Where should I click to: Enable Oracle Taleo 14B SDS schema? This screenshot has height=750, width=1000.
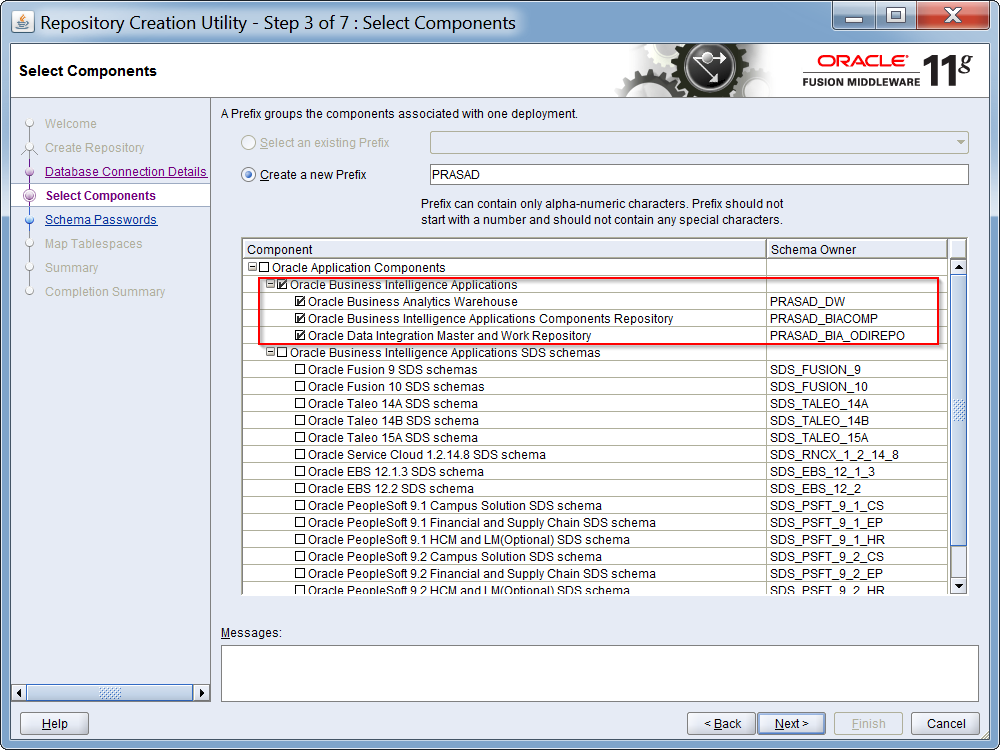pyautogui.click(x=300, y=420)
